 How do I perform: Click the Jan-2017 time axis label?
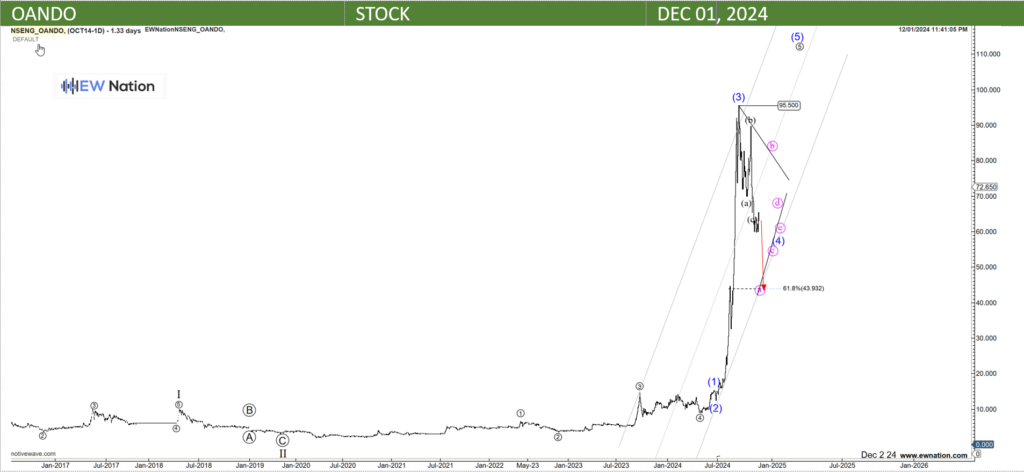tap(56, 465)
